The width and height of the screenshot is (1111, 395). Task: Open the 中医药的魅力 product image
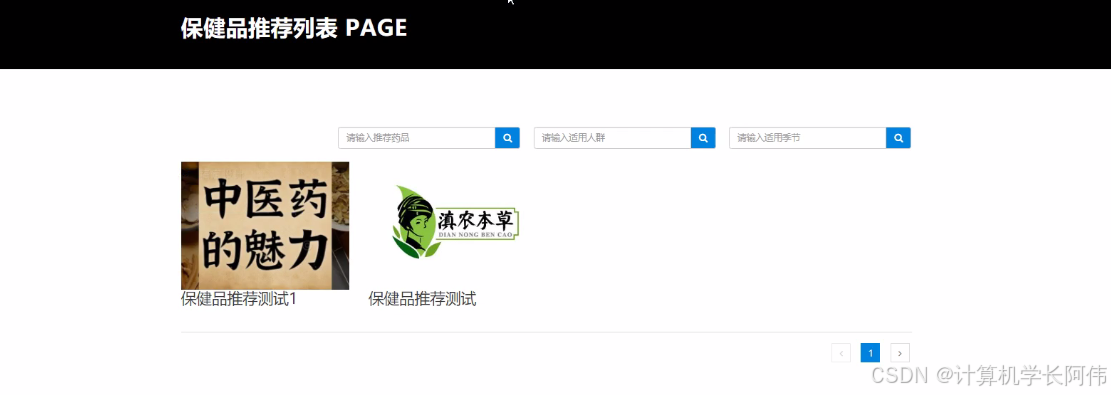[265, 226]
